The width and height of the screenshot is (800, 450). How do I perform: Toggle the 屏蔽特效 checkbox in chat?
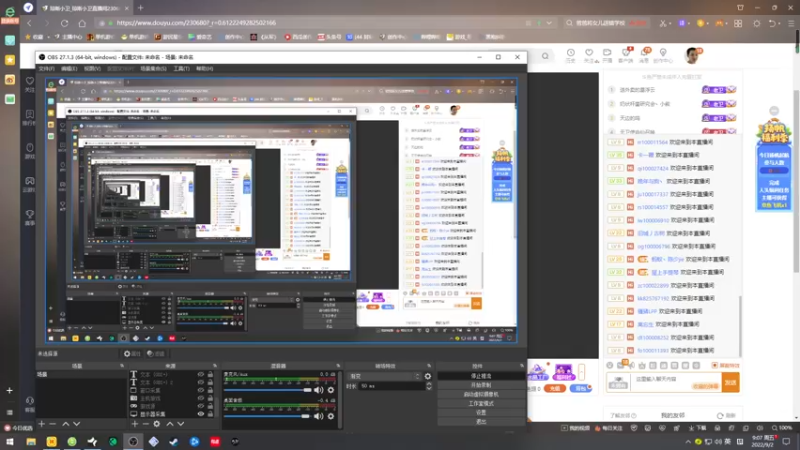coord(715,365)
